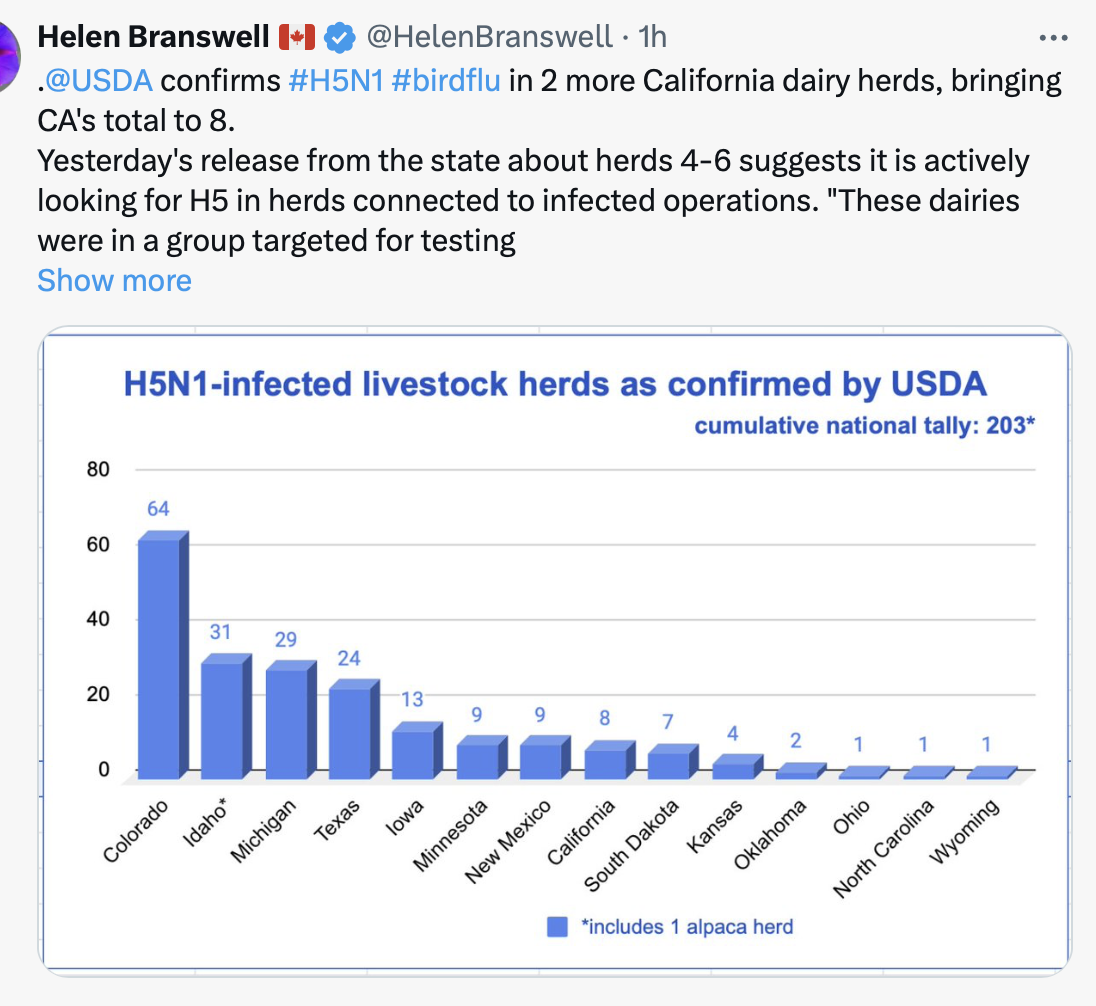Open the three-dot more options menu
This screenshot has width=1096, height=1006.
coord(1054,38)
